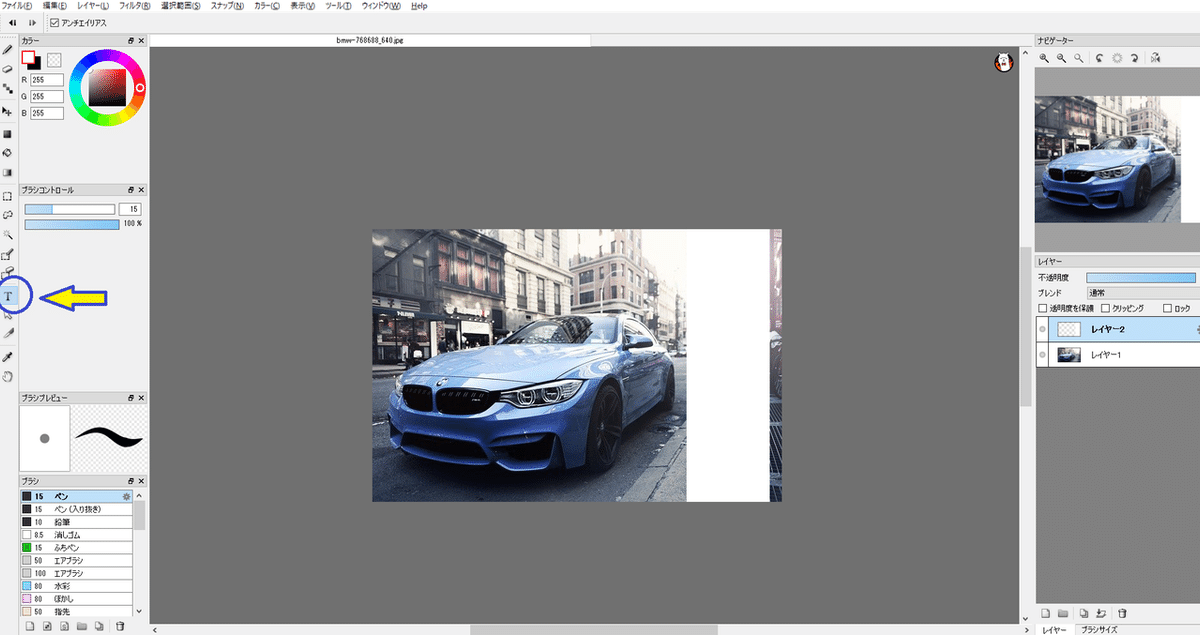Viewport: 1200px width, 635px height.
Task: Switch to the bmw-768688_640.jpg document tab
Action: point(370,40)
